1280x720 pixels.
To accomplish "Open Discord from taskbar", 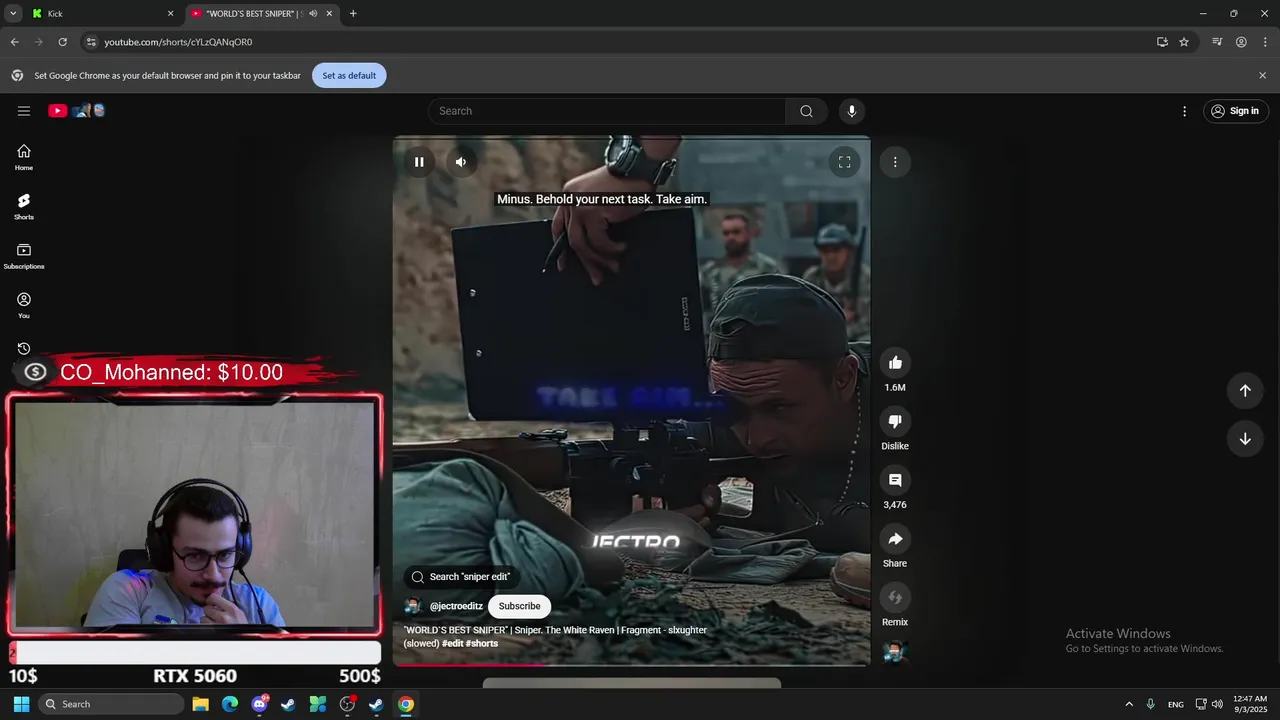I will [x=260, y=704].
